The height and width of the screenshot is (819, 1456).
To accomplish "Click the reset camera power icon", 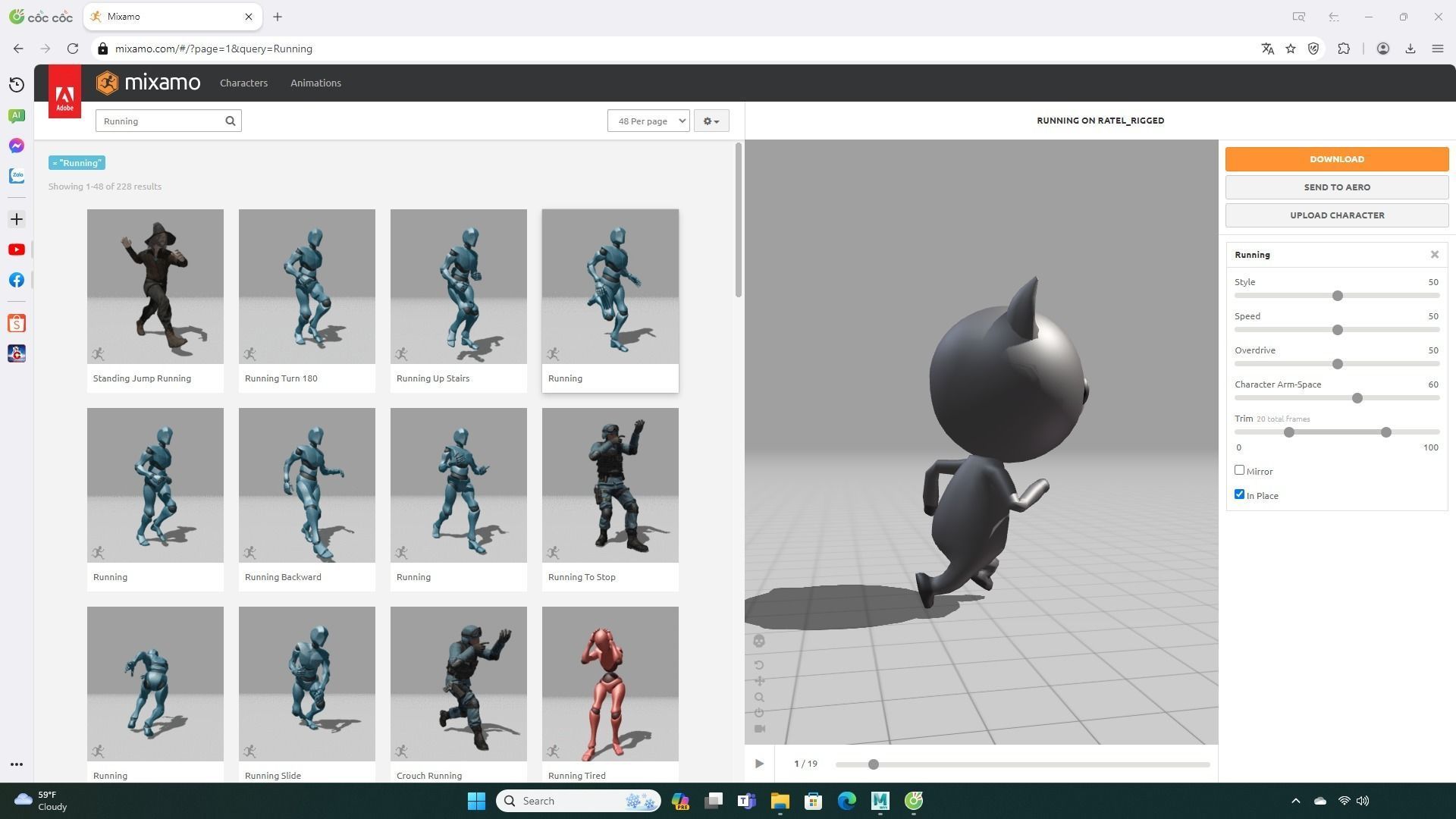I will tap(759, 713).
